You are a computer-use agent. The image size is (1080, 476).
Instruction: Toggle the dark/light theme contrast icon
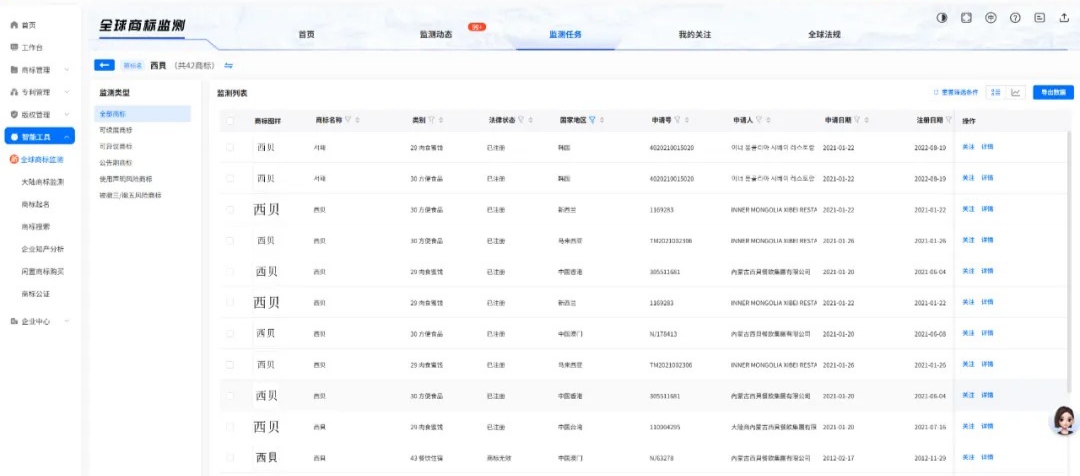coord(941,18)
